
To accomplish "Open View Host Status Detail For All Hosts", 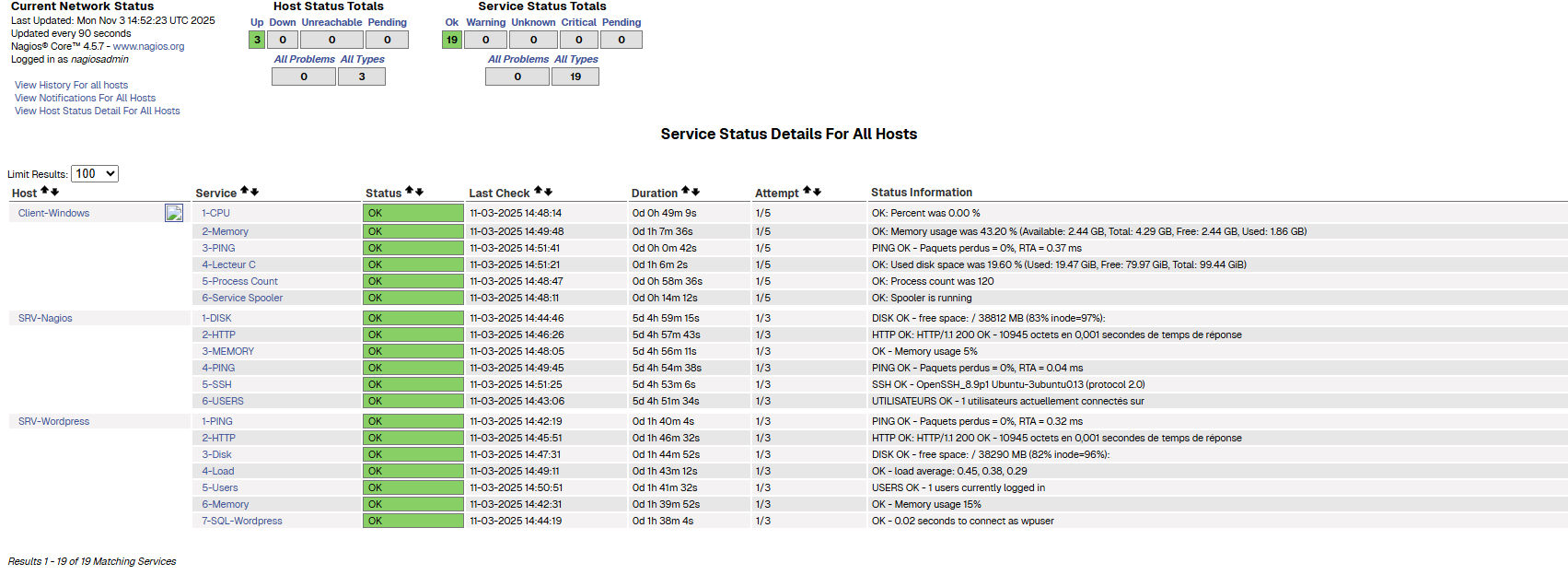I will click(x=97, y=111).
